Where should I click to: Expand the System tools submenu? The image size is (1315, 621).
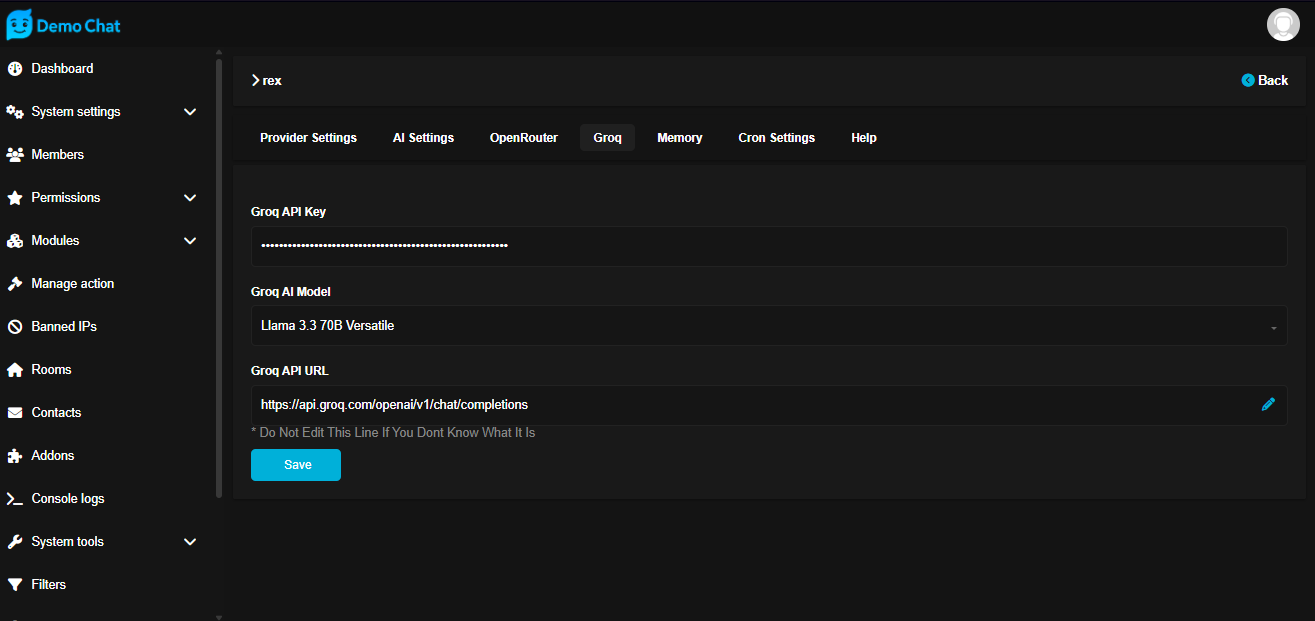(190, 542)
